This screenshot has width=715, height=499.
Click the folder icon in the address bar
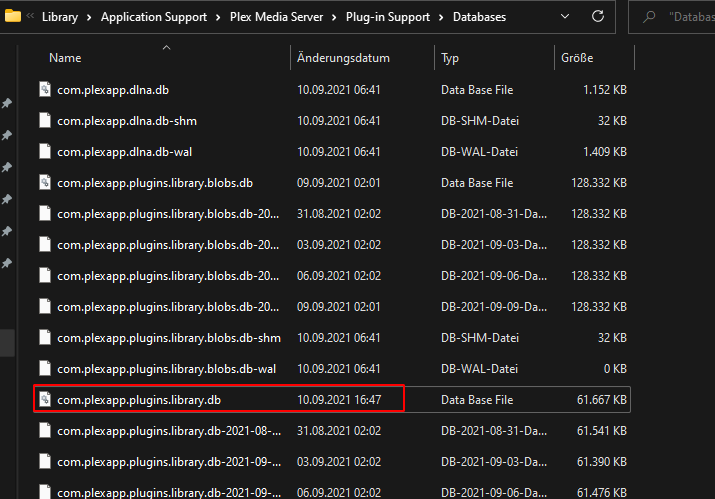[12, 16]
